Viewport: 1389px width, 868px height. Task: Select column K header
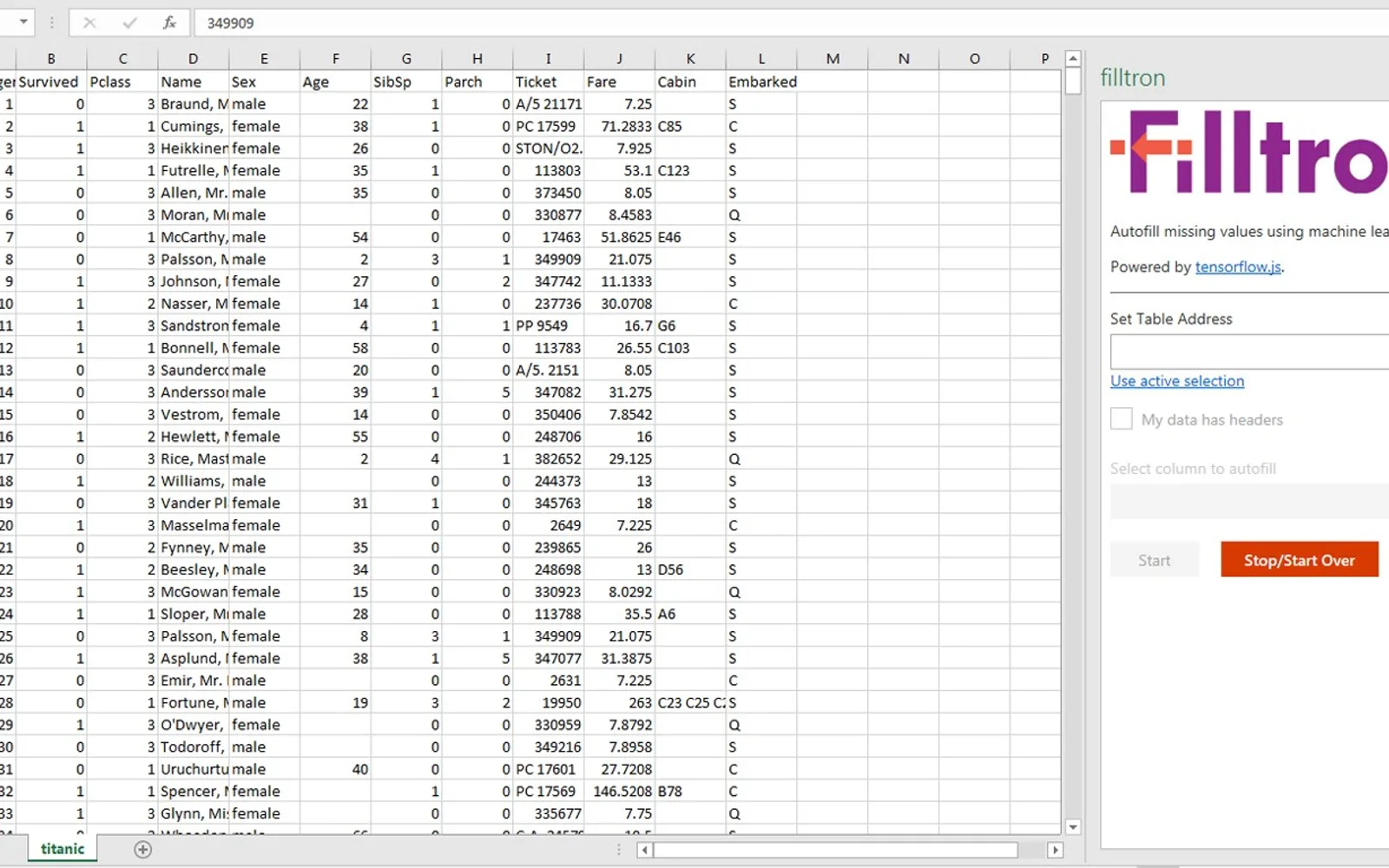tap(691, 59)
